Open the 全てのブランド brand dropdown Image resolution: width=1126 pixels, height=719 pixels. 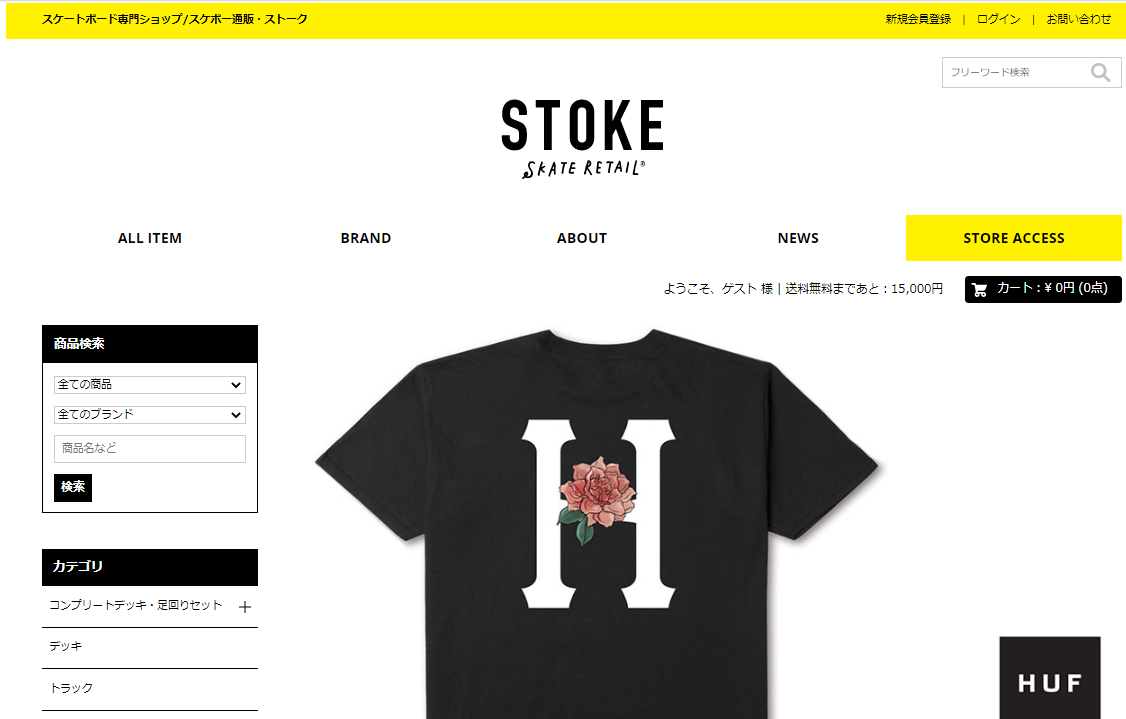[x=150, y=415]
